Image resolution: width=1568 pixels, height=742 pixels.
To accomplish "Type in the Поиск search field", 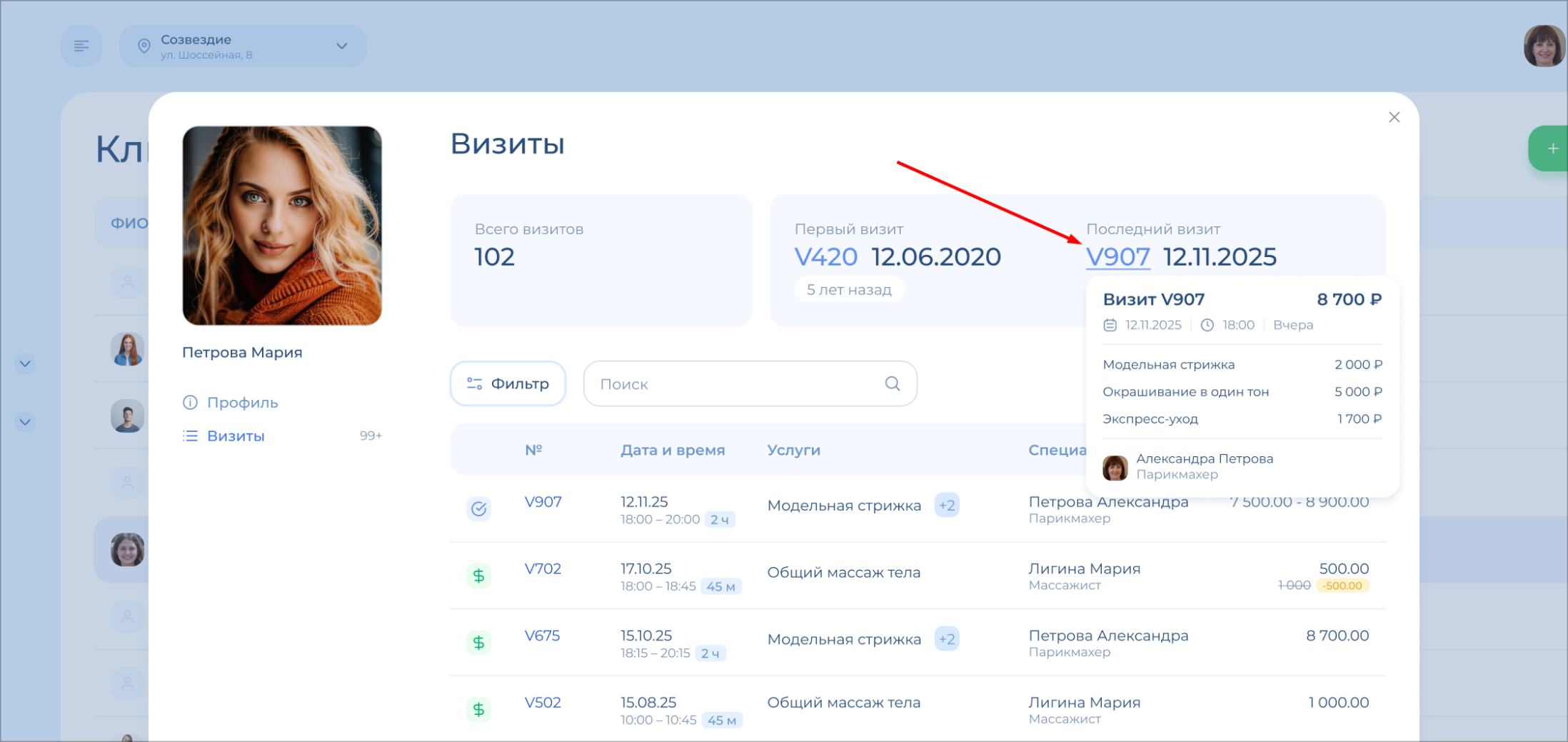I will point(735,383).
